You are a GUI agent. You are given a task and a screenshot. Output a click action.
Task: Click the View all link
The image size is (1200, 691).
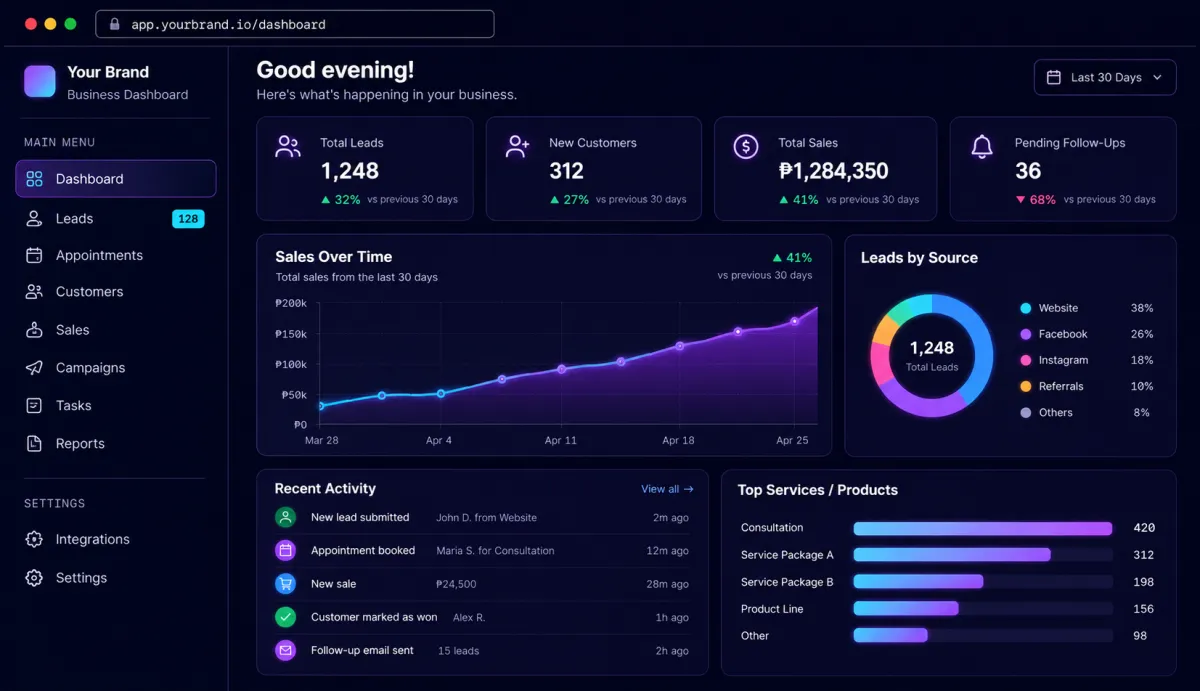click(x=667, y=489)
